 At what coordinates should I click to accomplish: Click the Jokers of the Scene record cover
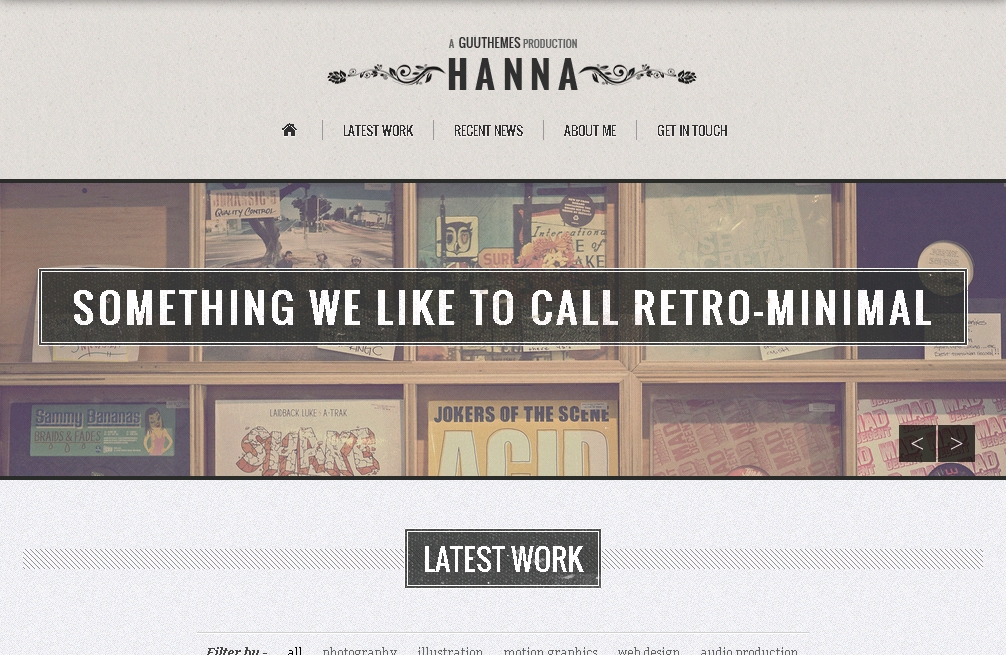(522, 438)
